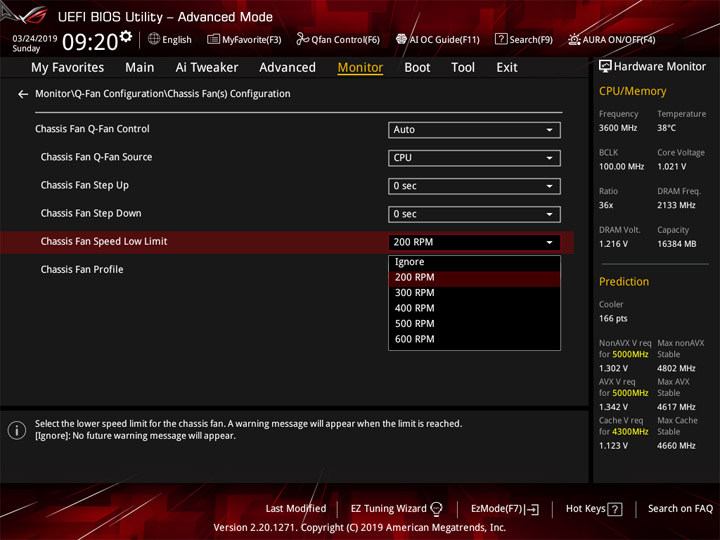Collapse Chassis Fan Speed Low Limit dropdown
The height and width of the screenshot is (540, 720).
[474, 242]
